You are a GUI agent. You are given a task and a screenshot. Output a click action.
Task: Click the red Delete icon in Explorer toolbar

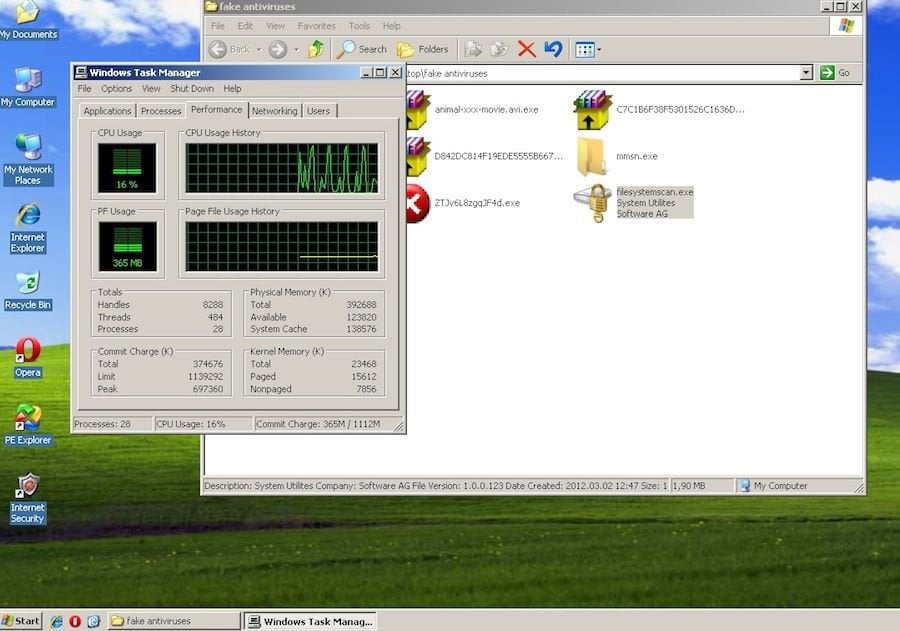pos(526,49)
